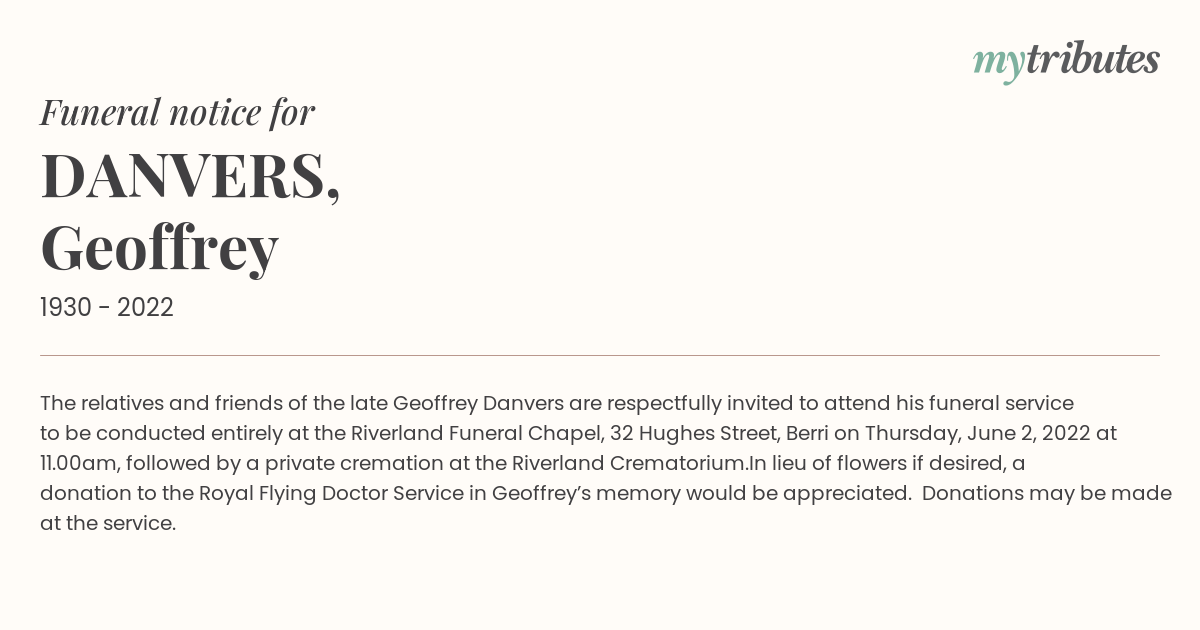Click the first name Geoffrey heading

(x=159, y=250)
